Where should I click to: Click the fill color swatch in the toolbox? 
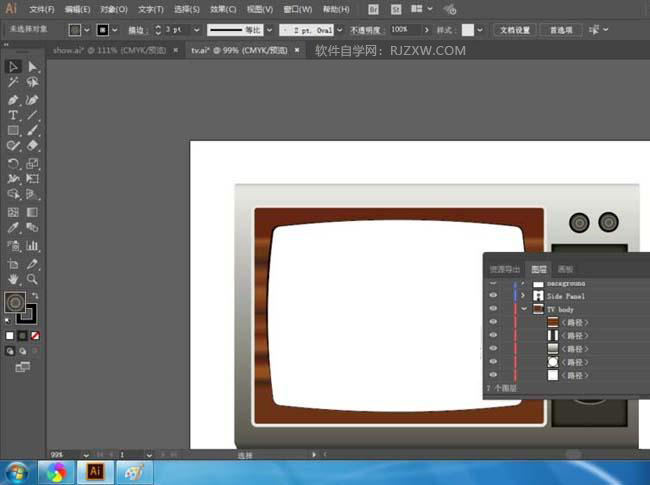14,301
